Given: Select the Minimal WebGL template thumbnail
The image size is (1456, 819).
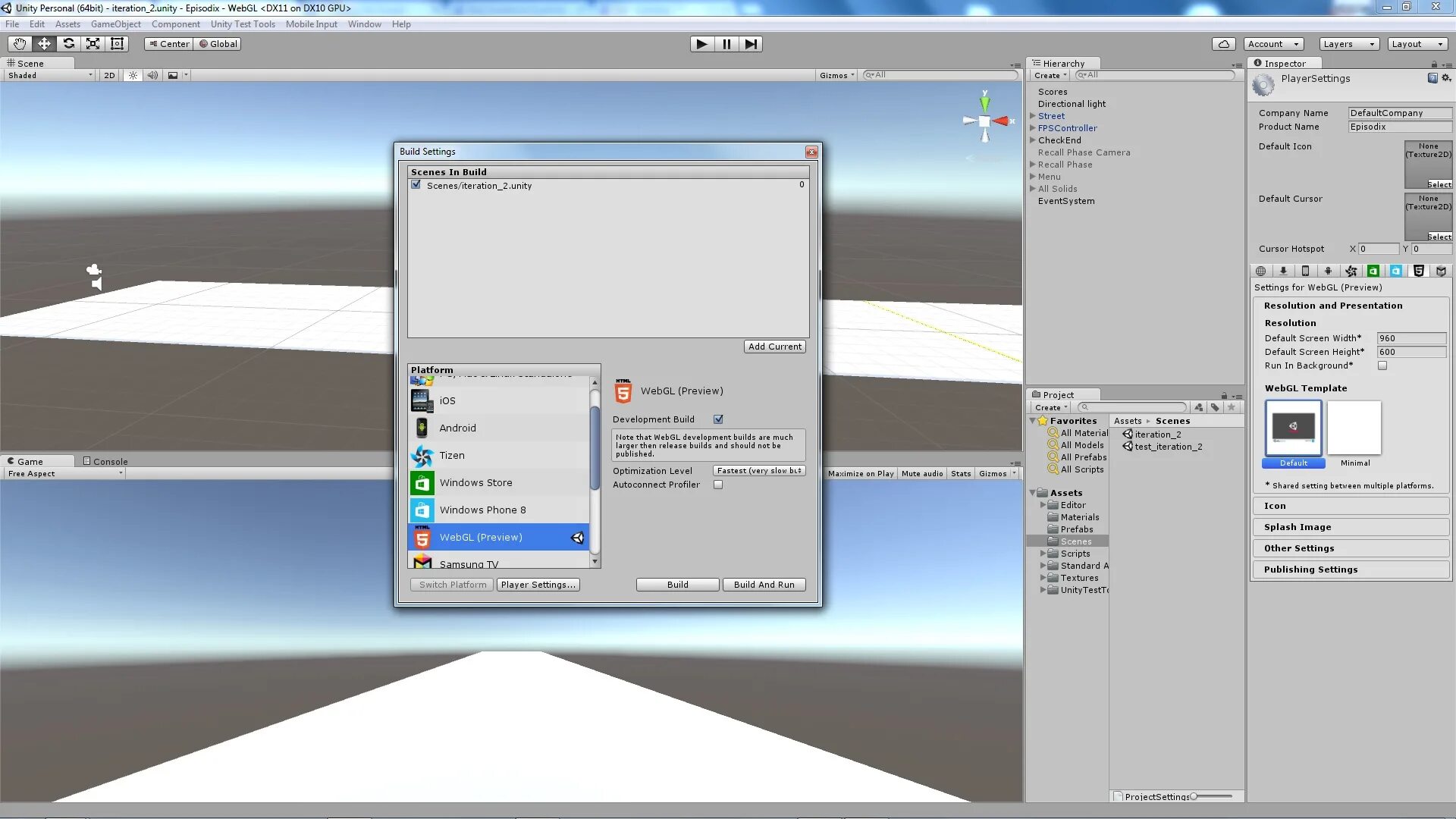Looking at the screenshot, I should 1354,428.
